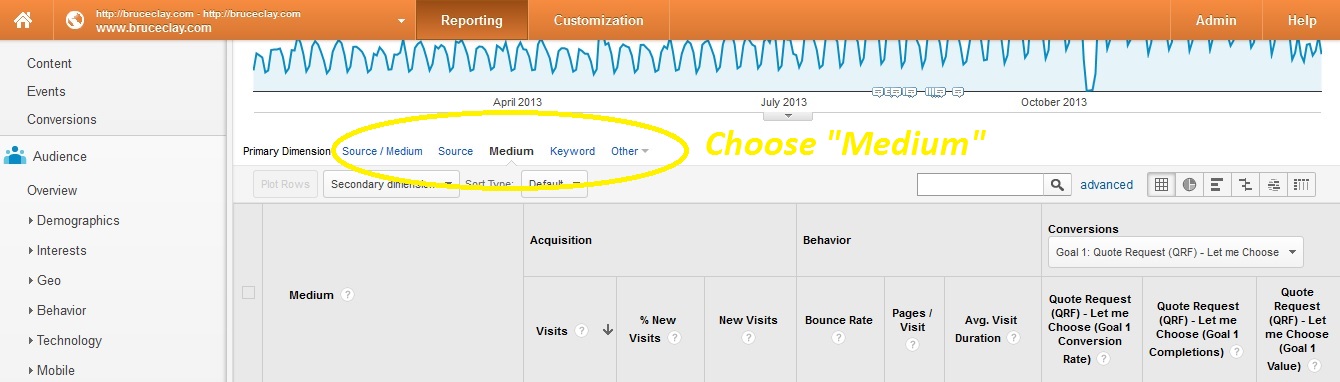Open the Goal 1 Quote Request dropdown
The image size is (1340, 382).
tap(1175, 252)
